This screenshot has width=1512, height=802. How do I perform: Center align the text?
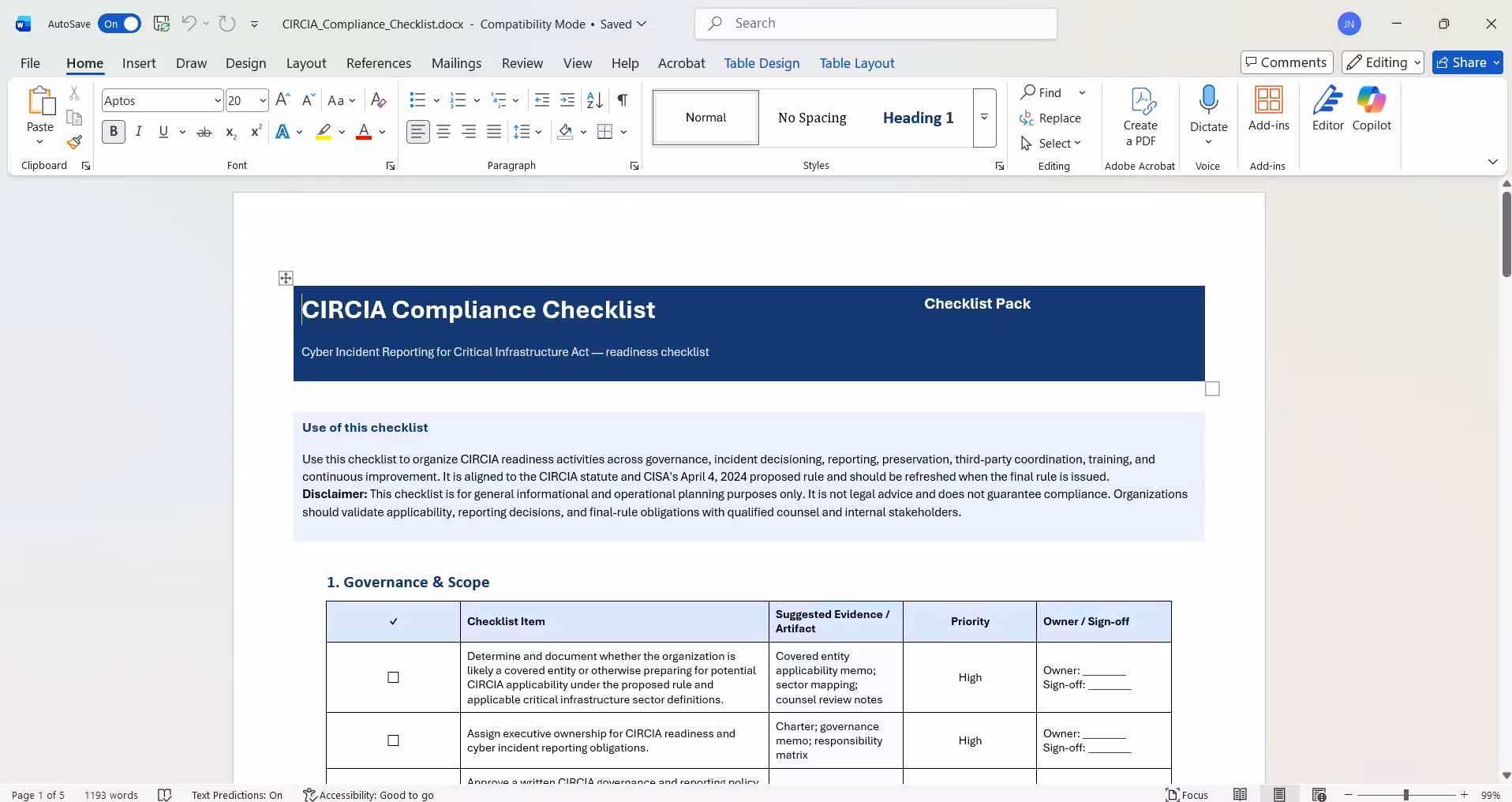(443, 132)
